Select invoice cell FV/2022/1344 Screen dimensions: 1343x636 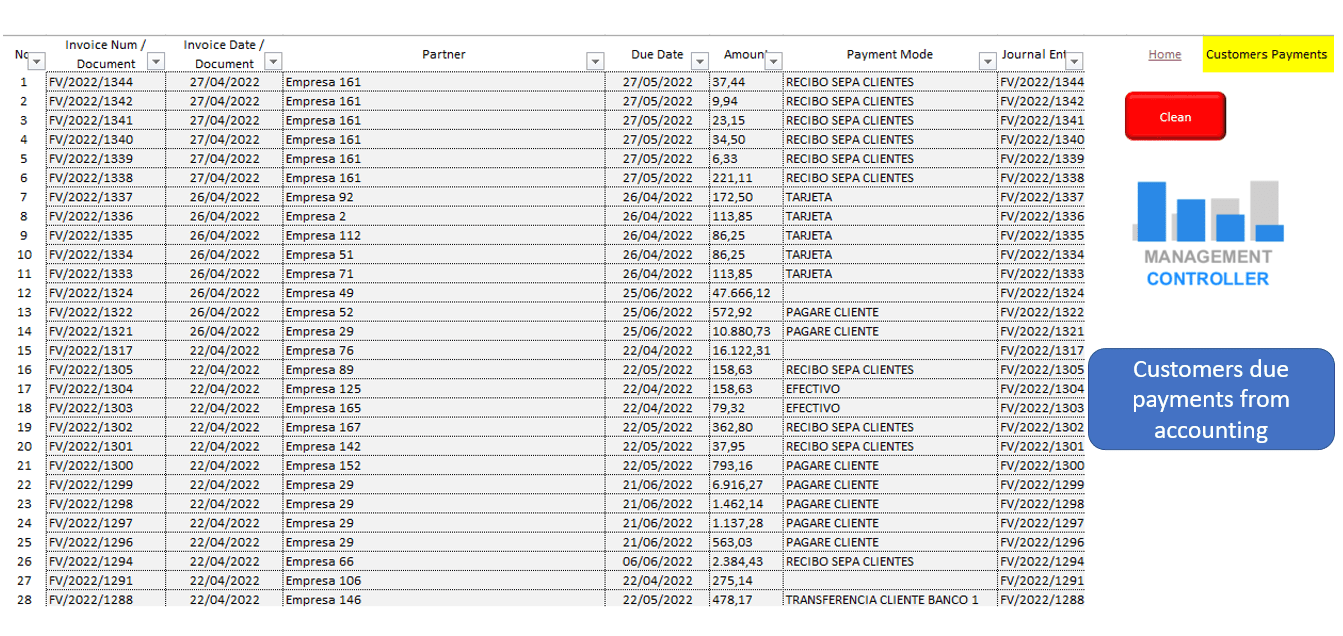(91, 82)
